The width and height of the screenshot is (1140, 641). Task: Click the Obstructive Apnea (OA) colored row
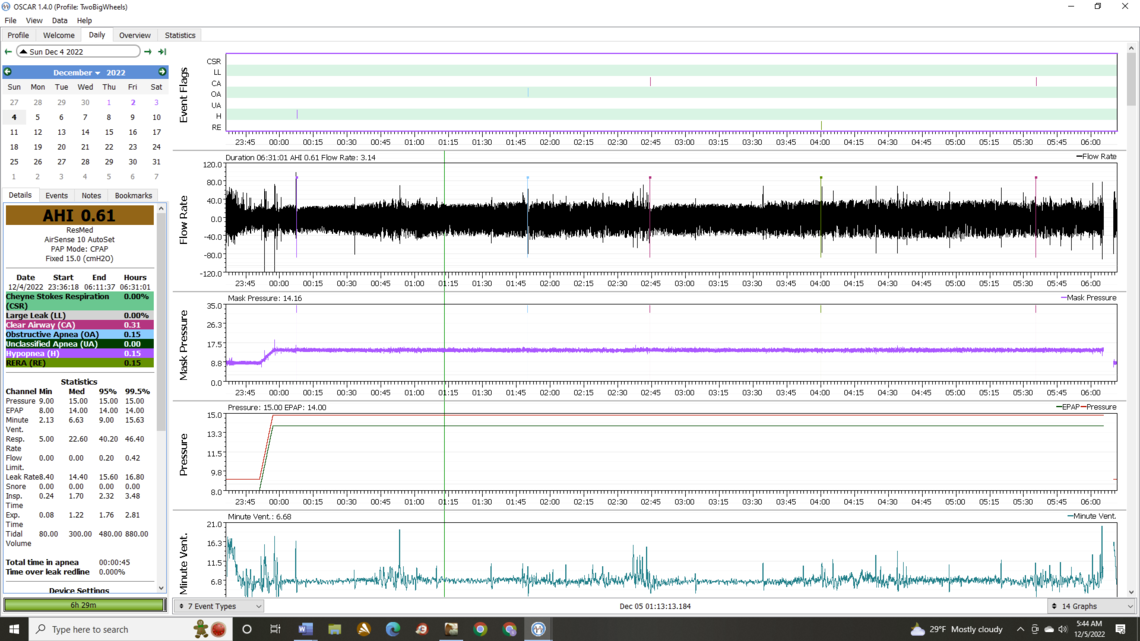tap(79, 334)
